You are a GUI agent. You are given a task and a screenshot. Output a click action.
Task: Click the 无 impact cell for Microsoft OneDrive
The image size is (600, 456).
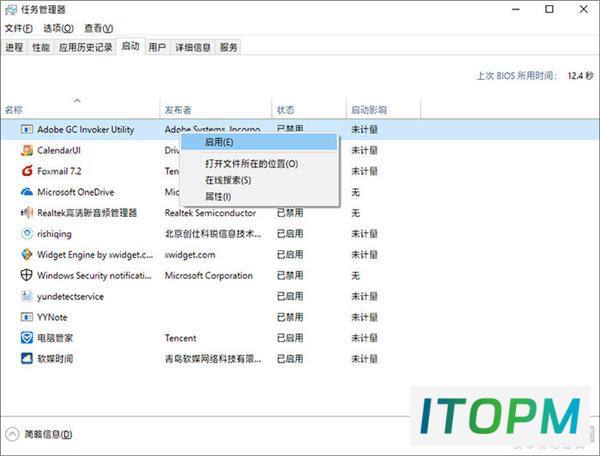(355, 192)
